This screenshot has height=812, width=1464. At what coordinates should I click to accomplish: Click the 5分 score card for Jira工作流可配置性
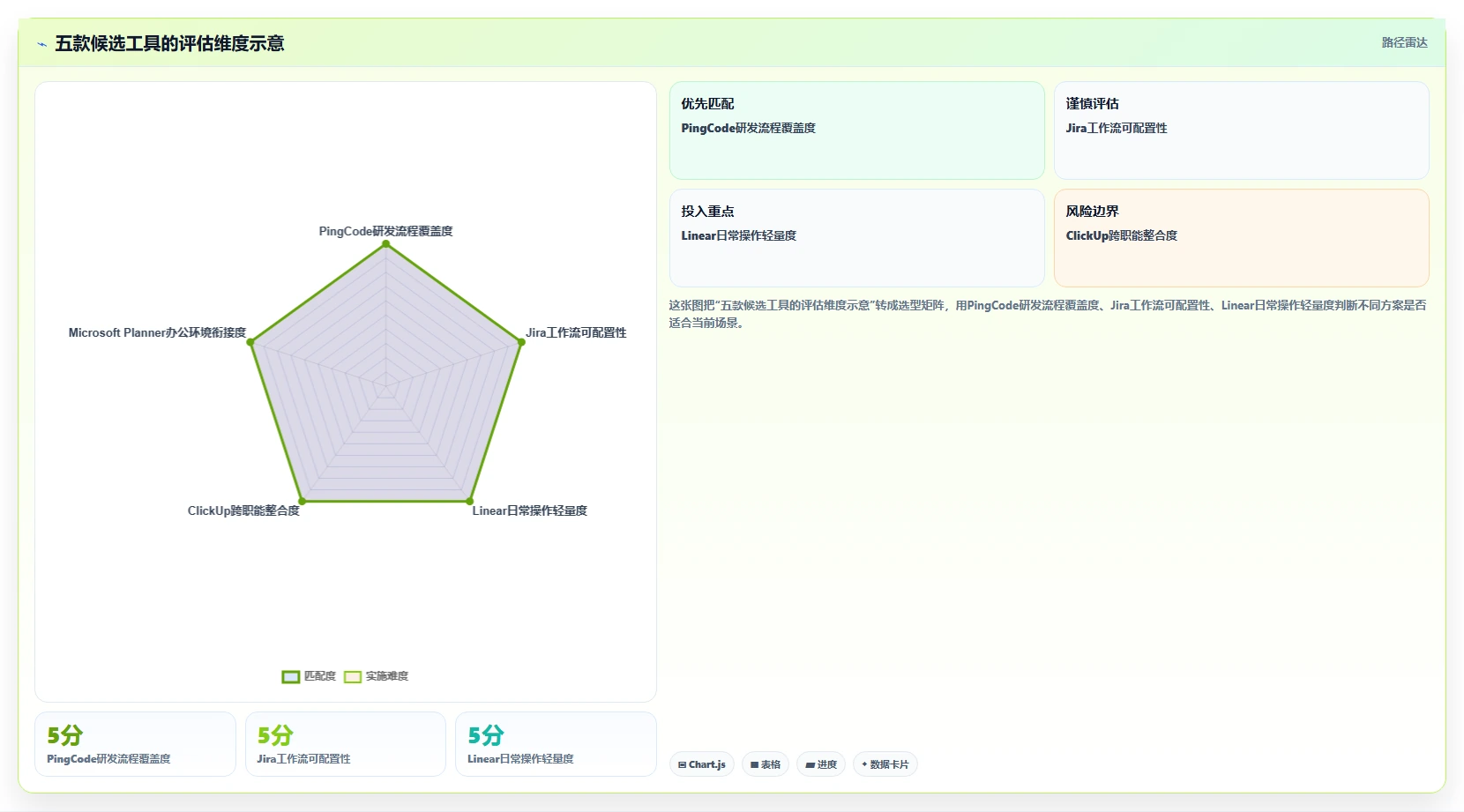tap(346, 744)
